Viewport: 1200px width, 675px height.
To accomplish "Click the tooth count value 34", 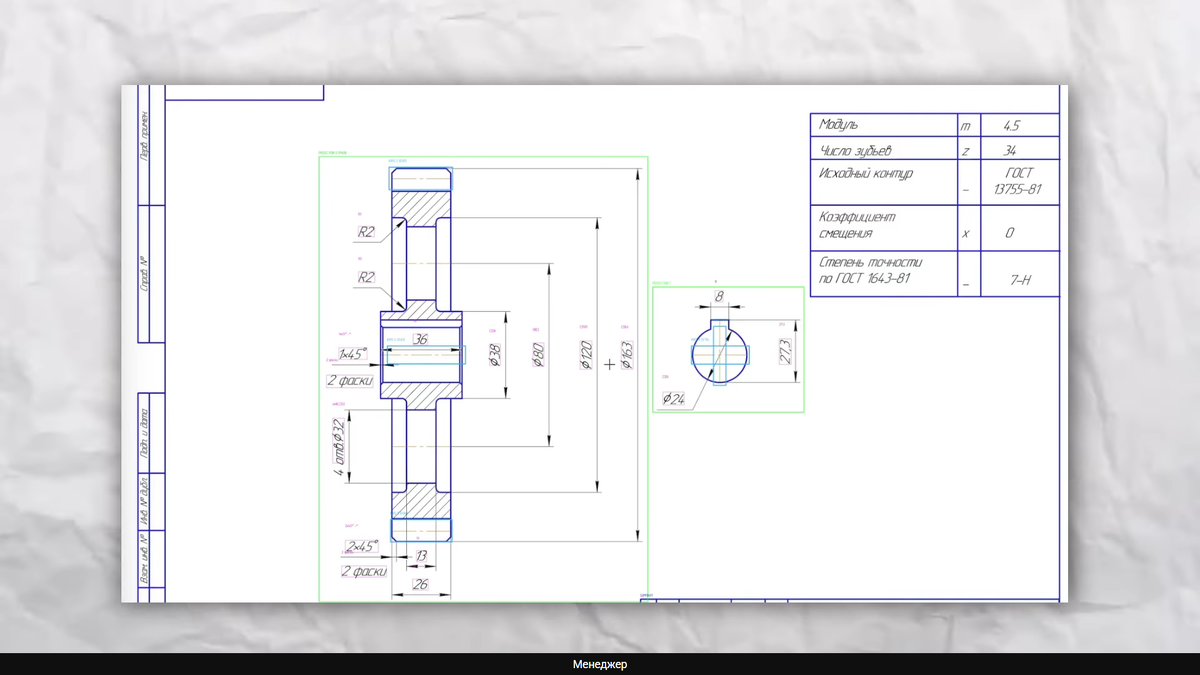I will (1011, 150).
